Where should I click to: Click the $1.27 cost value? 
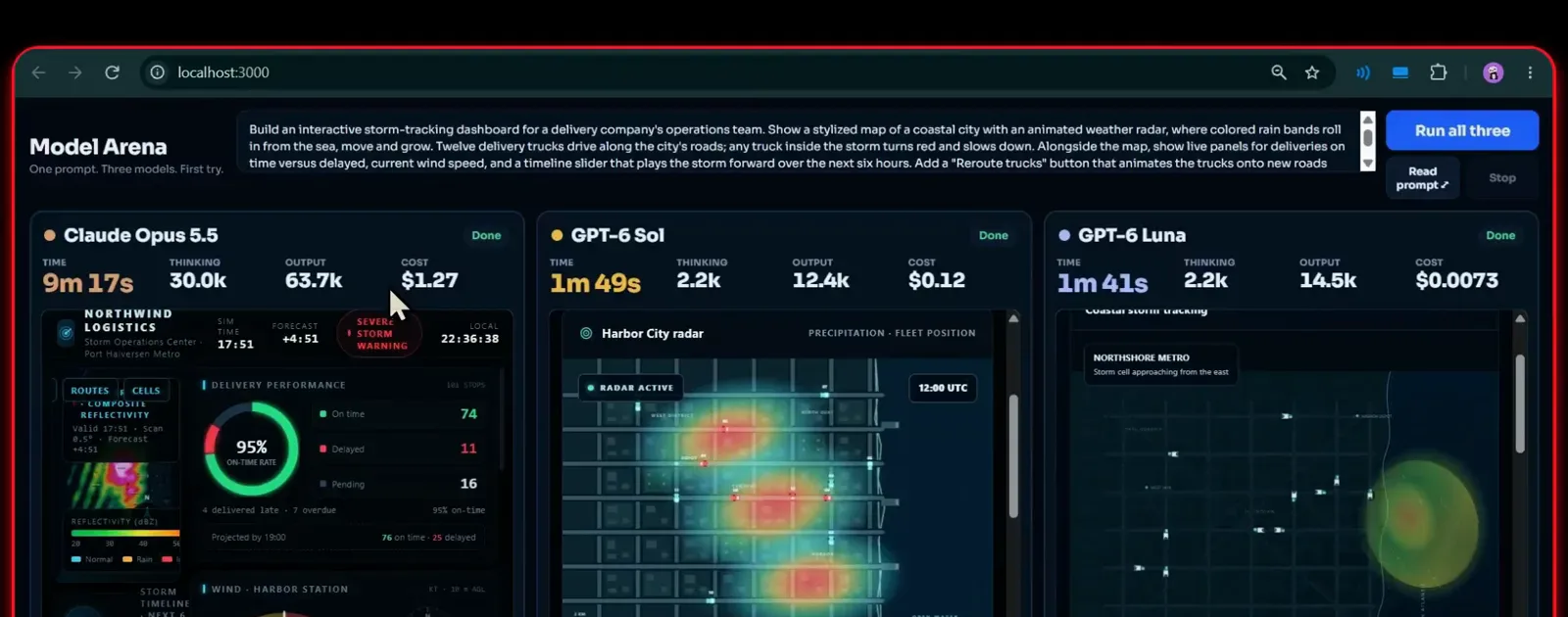pyautogui.click(x=429, y=280)
